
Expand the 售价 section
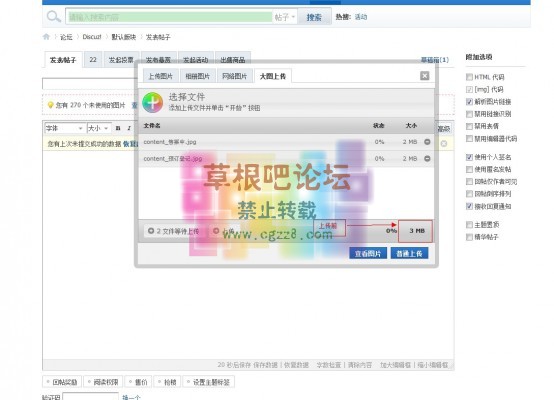pos(138,382)
